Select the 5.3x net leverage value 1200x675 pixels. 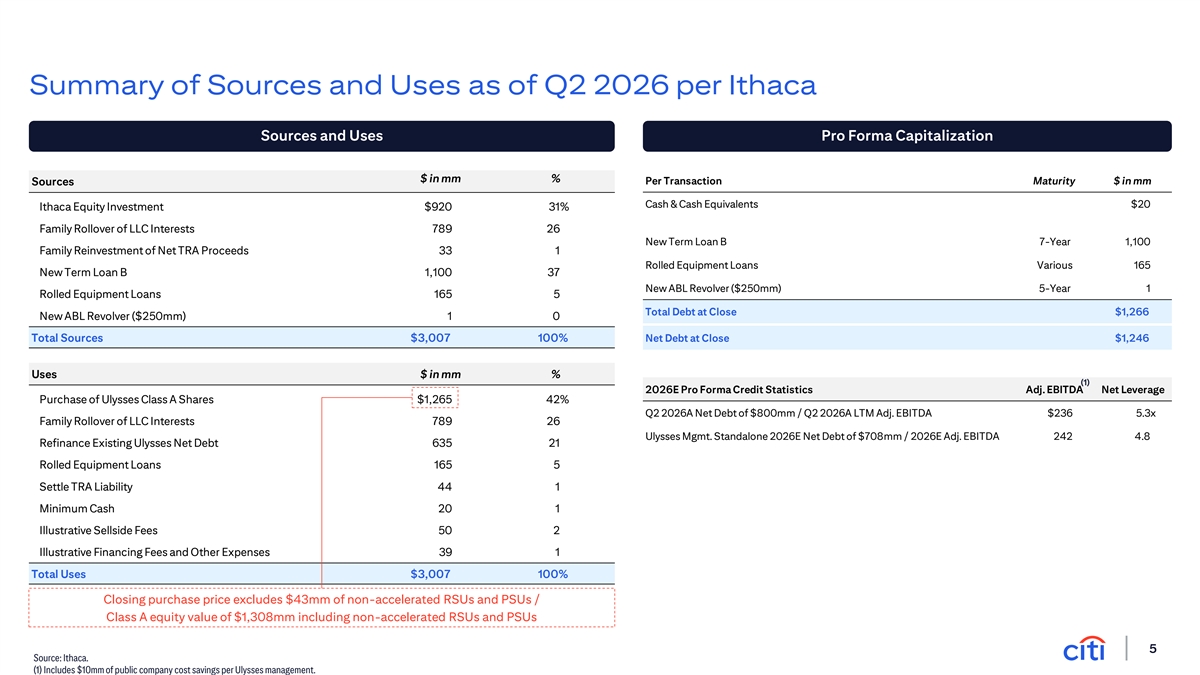(1146, 413)
